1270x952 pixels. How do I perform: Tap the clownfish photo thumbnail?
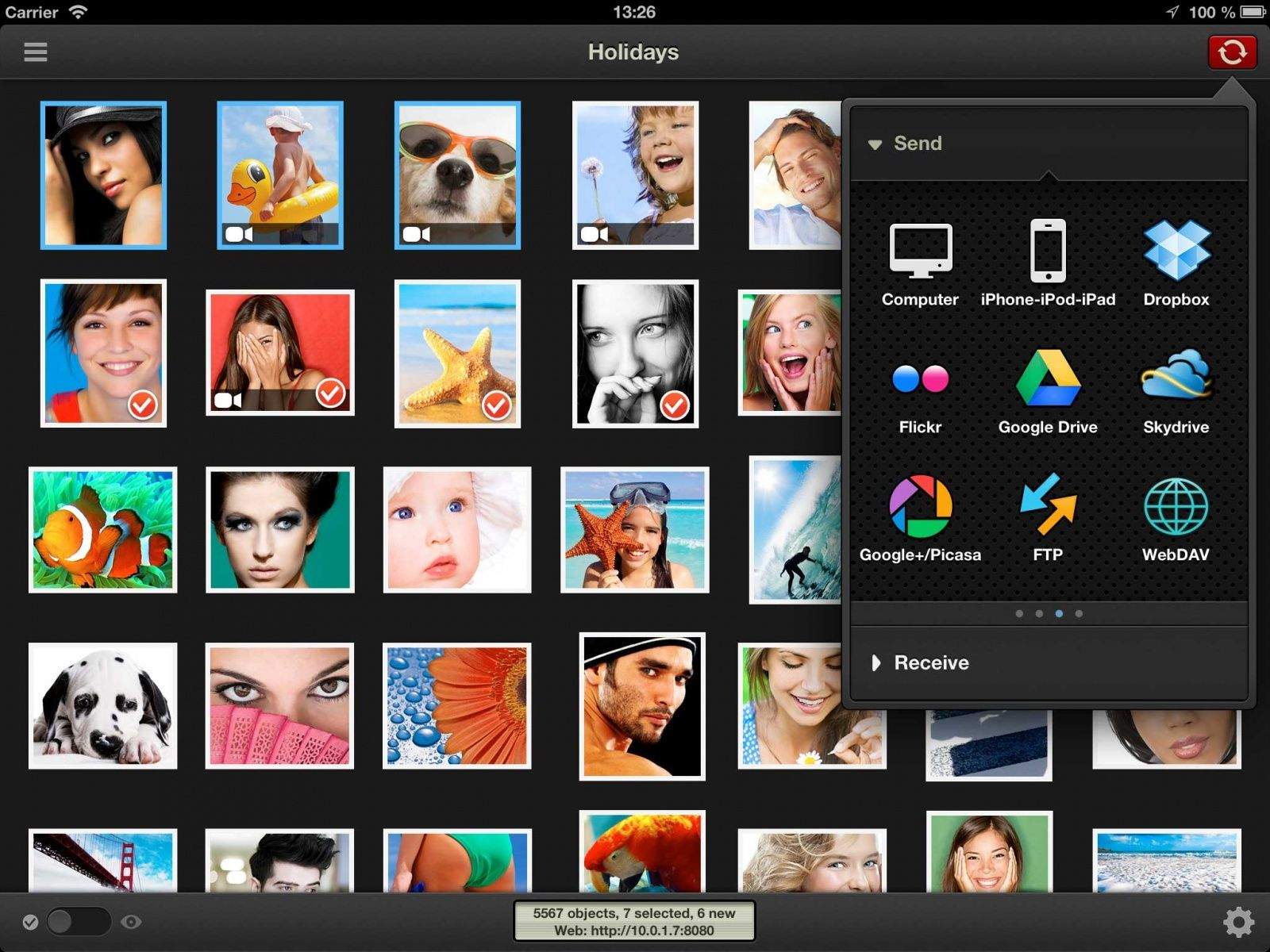103,530
